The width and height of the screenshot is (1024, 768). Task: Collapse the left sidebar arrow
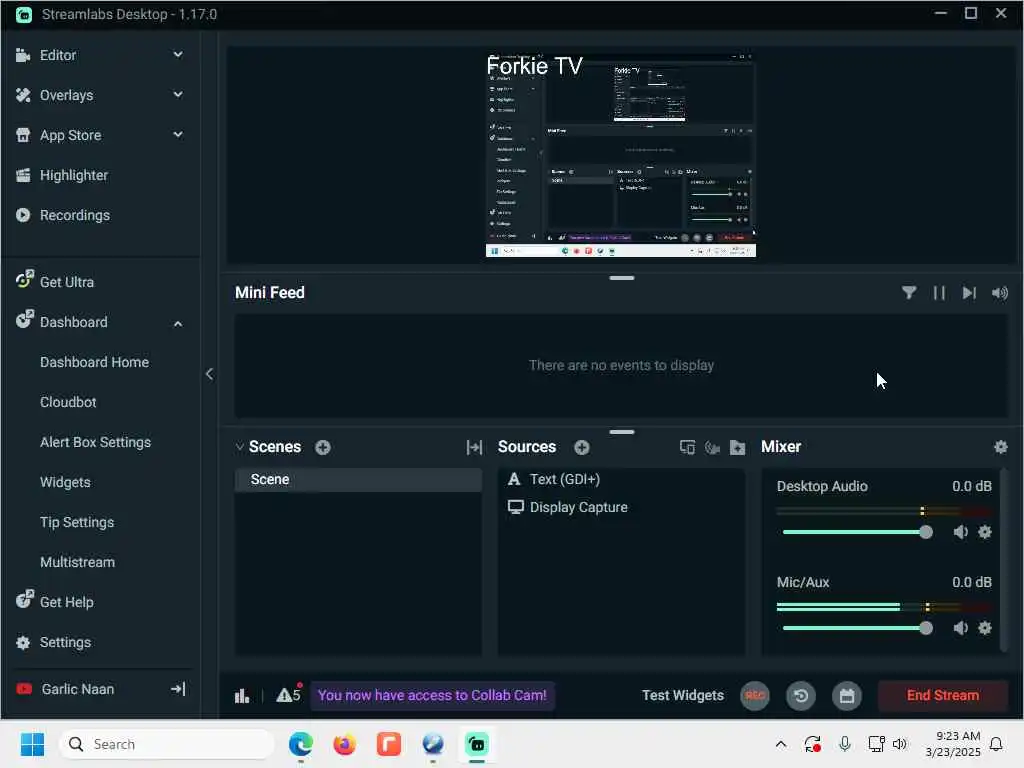pos(209,374)
